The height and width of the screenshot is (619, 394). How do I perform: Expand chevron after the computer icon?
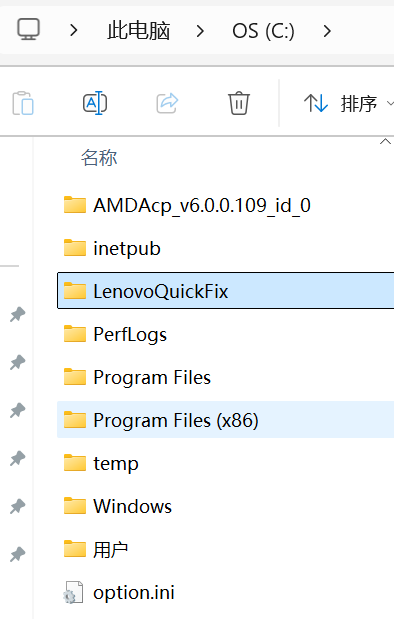coord(73,30)
